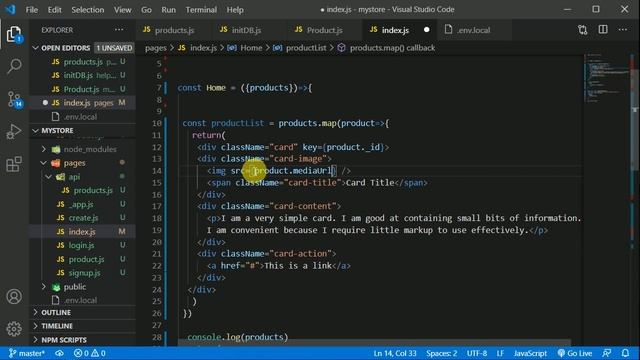Open the Terminal menu
The image size is (640, 360).
[x=201, y=9]
